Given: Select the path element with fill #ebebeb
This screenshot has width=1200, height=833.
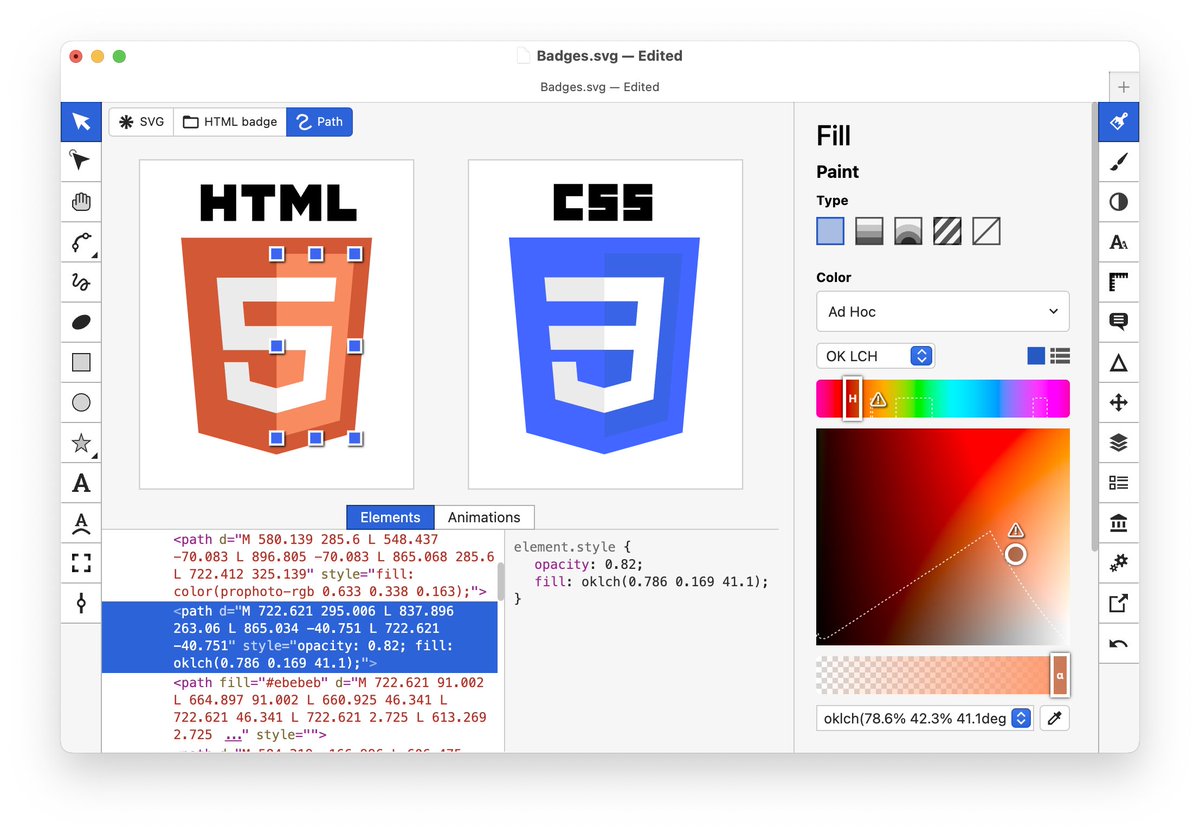Looking at the screenshot, I should (x=300, y=708).
